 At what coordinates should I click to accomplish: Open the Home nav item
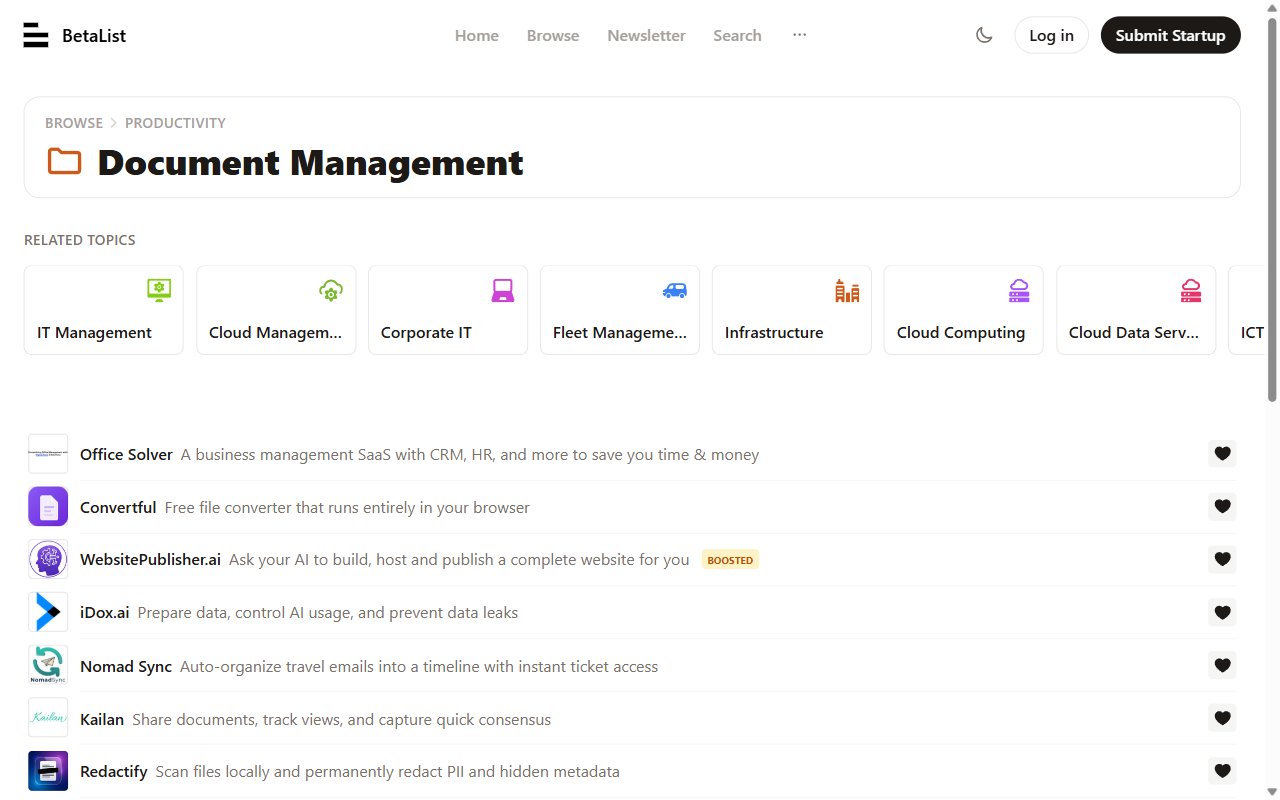click(477, 35)
